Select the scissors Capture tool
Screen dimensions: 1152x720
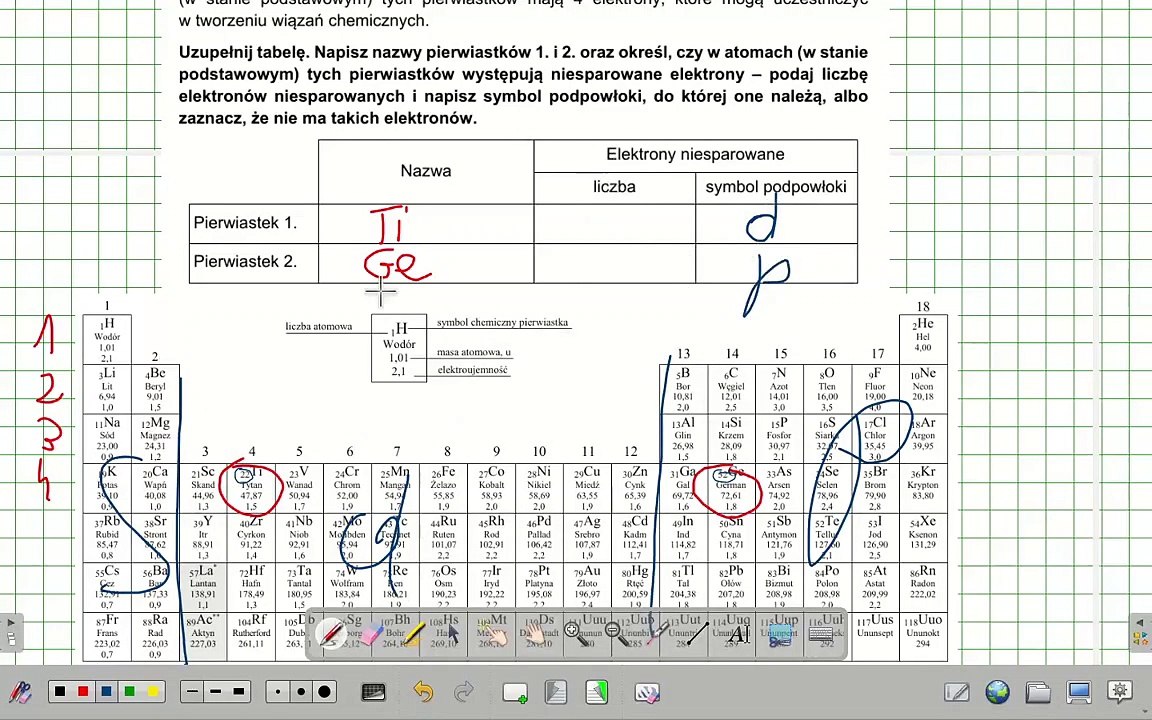click(x=779, y=633)
